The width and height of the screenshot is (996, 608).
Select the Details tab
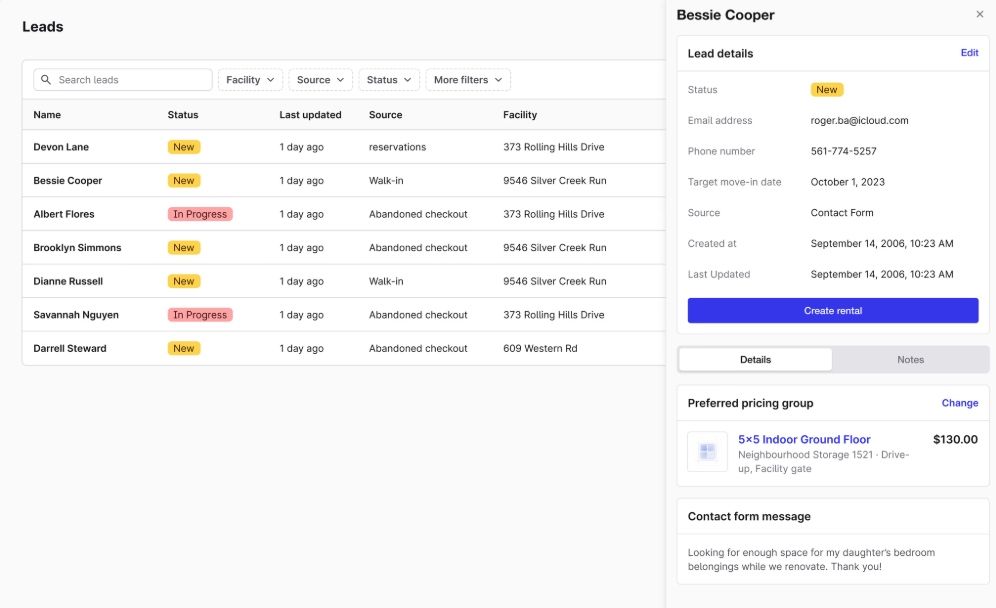(x=755, y=360)
